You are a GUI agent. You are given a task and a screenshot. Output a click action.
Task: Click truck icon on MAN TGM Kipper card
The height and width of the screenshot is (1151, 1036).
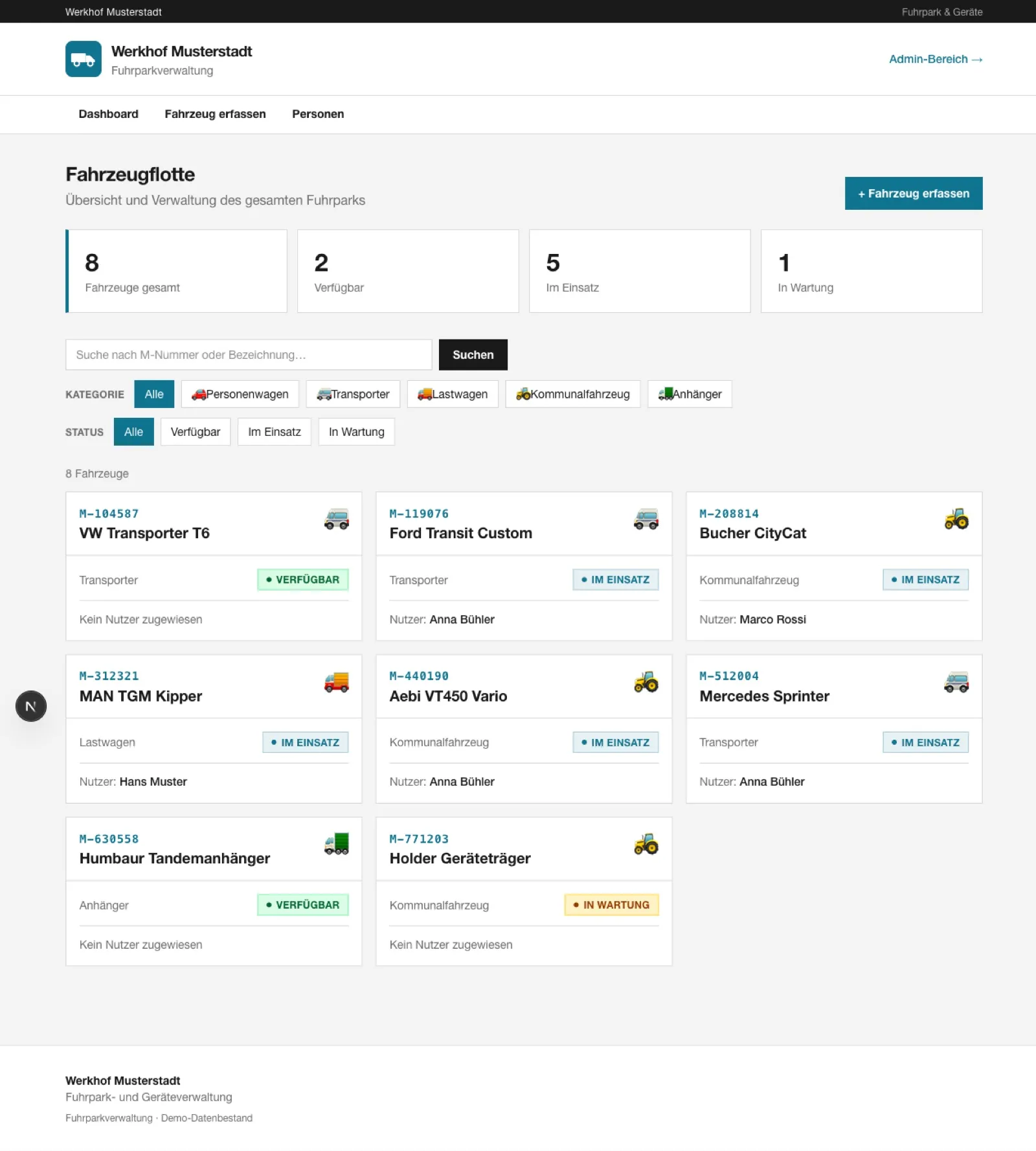(336, 682)
